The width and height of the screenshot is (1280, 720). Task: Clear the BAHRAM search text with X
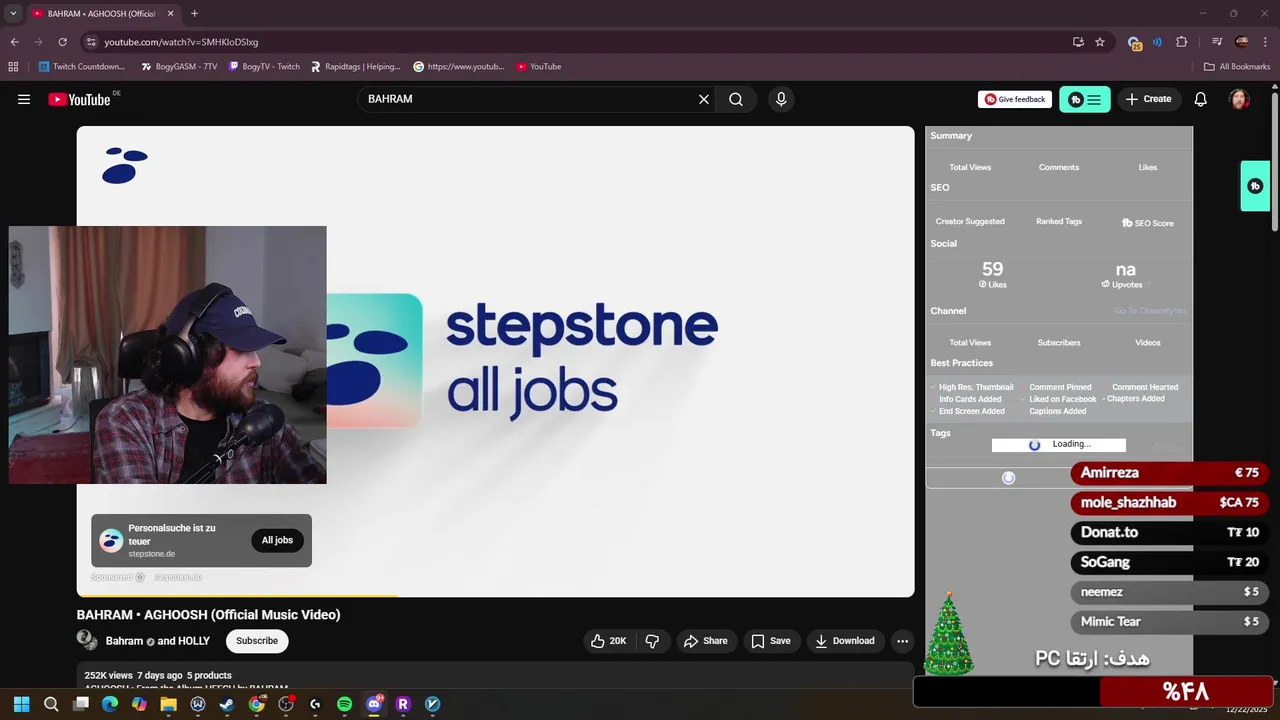click(x=704, y=99)
